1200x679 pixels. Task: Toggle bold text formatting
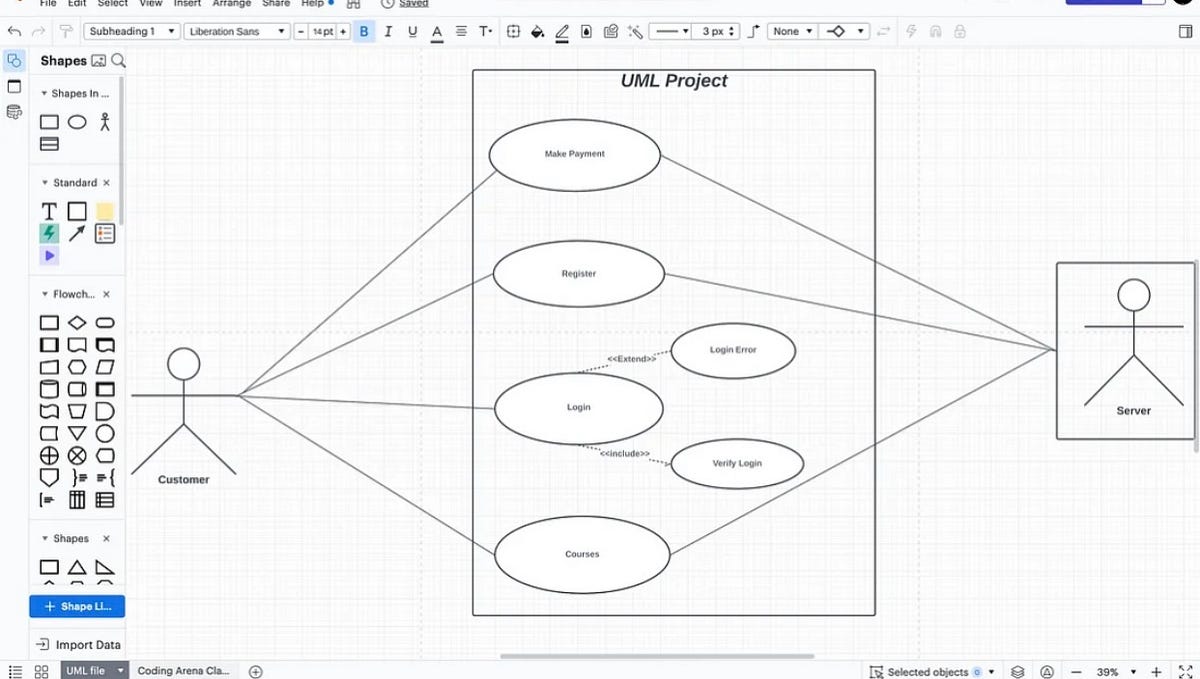click(x=363, y=31)
